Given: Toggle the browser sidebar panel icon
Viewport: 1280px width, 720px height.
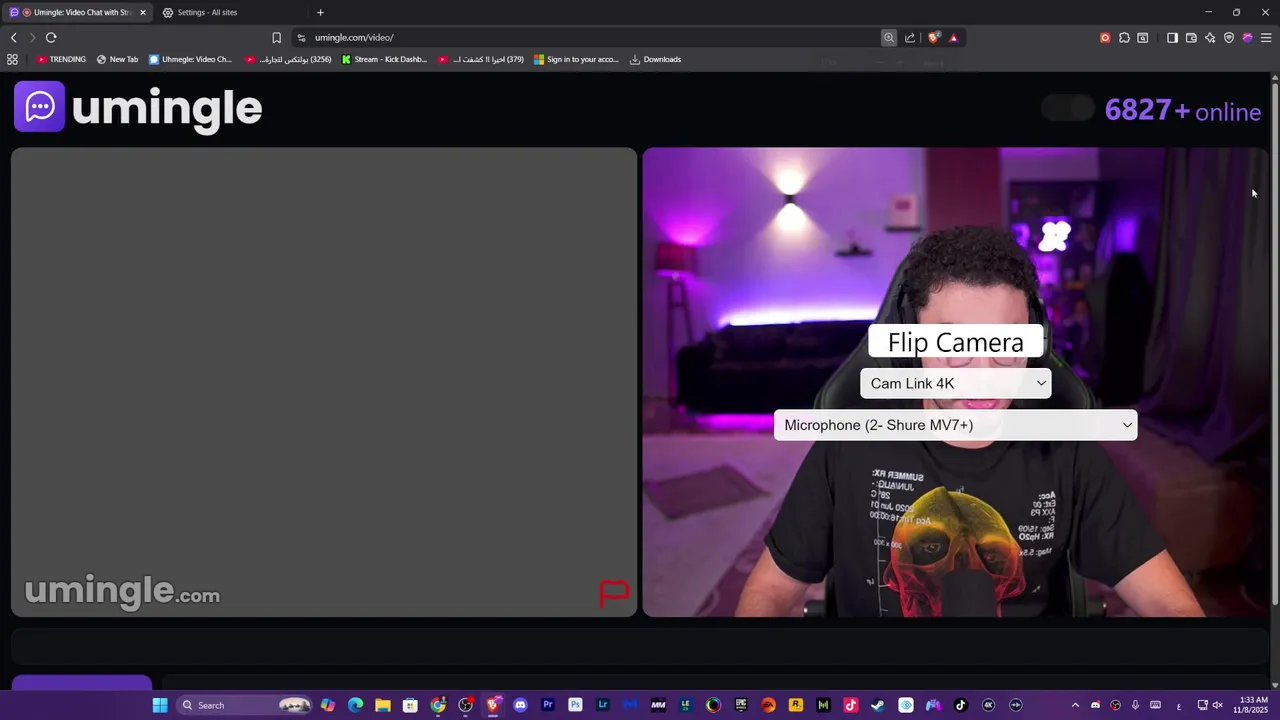Looking at the screenshot, I should (1172, 38).
